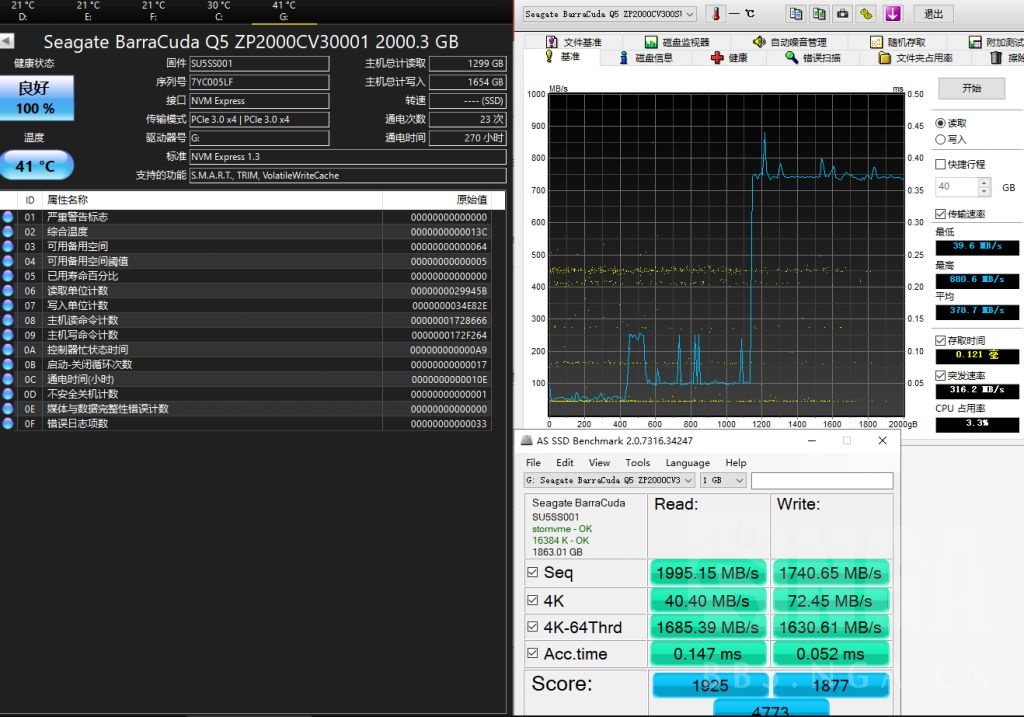This screenshot has width=1024, height=717.
Task: Open the Tools menu in AS SSD Benchmark
Action: (638, 462)
